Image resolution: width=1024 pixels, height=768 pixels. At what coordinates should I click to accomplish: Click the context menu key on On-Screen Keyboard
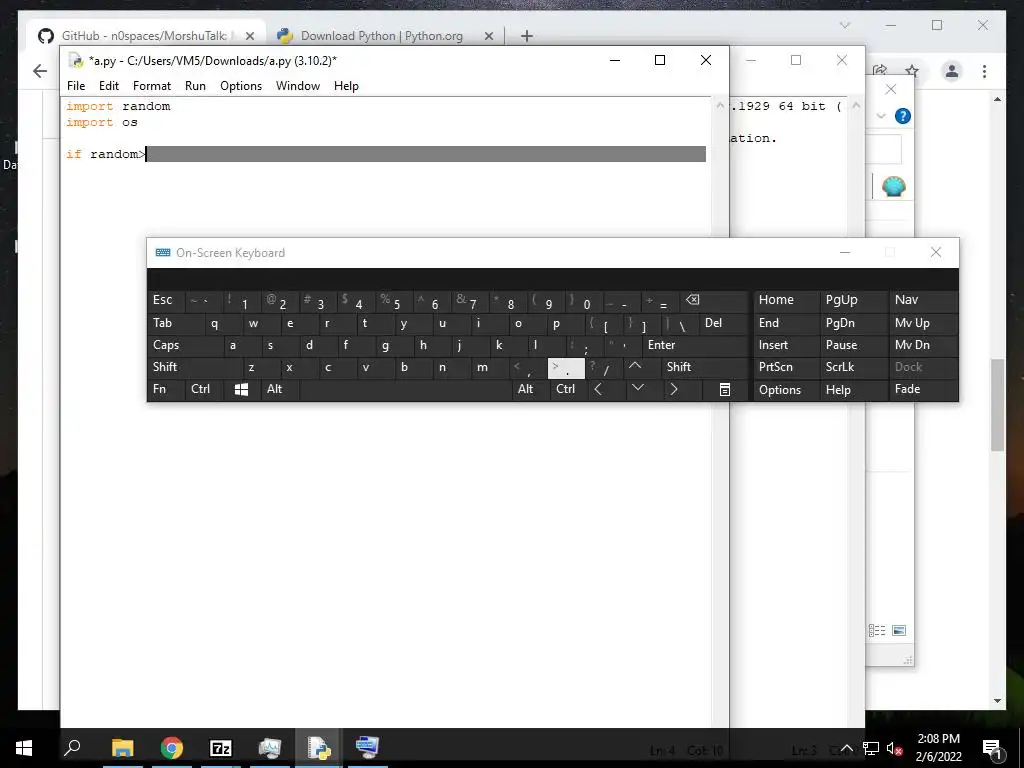tap(724, 389)
